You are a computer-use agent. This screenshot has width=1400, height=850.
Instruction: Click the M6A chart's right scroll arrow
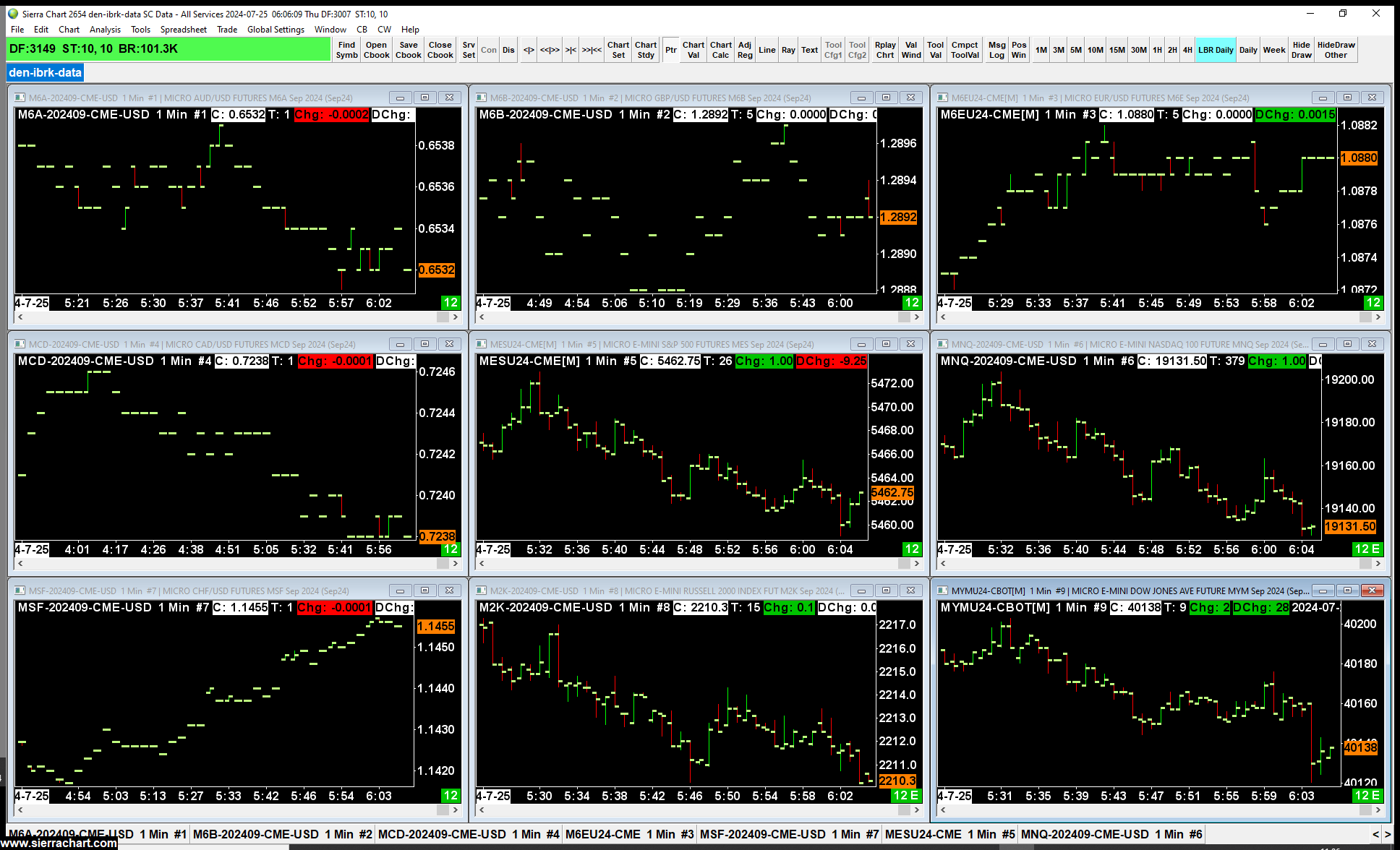pyautogui.click(x=455, y=317)
